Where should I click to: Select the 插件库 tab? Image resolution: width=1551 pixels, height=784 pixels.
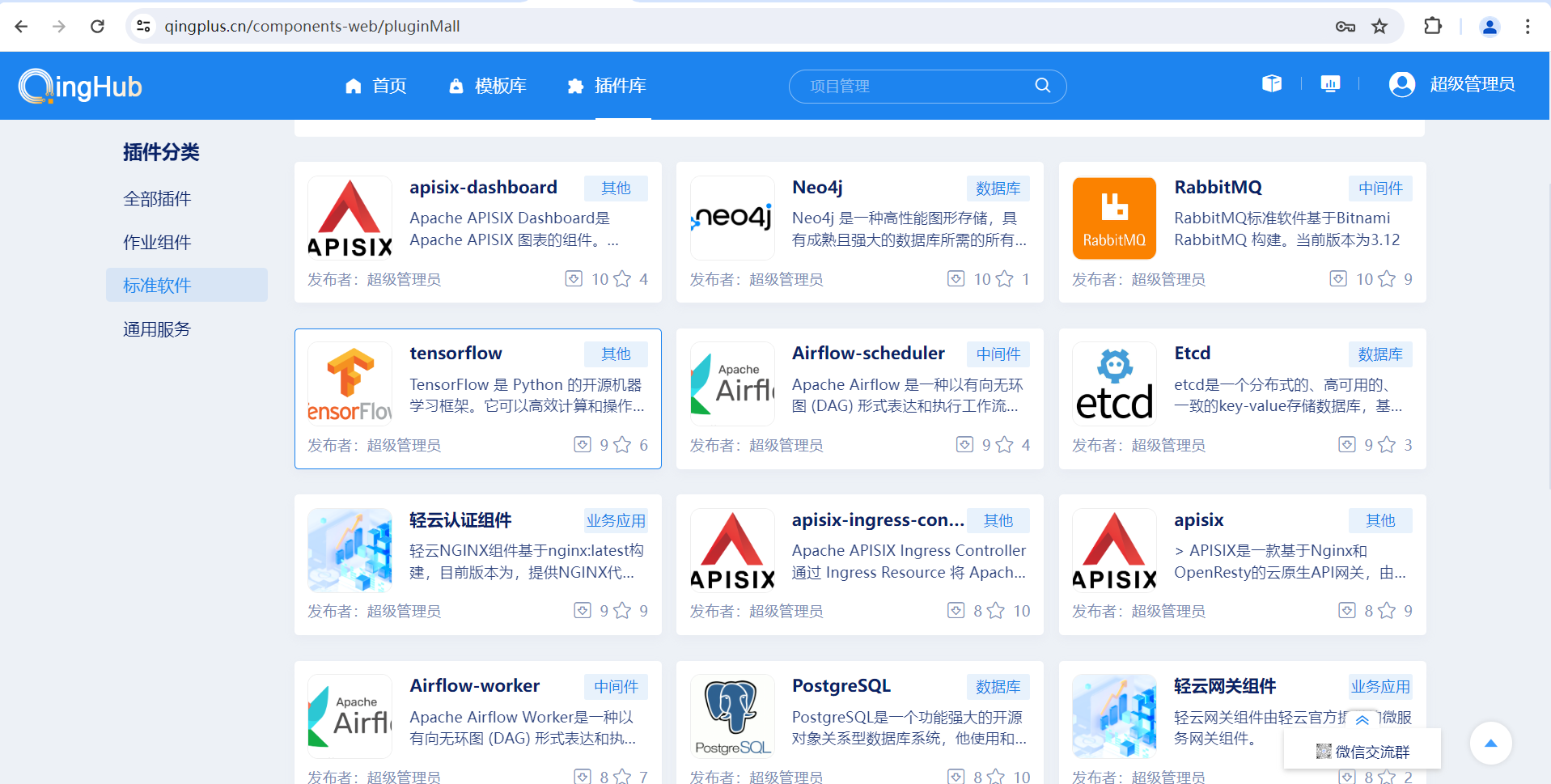pos(607,86)
